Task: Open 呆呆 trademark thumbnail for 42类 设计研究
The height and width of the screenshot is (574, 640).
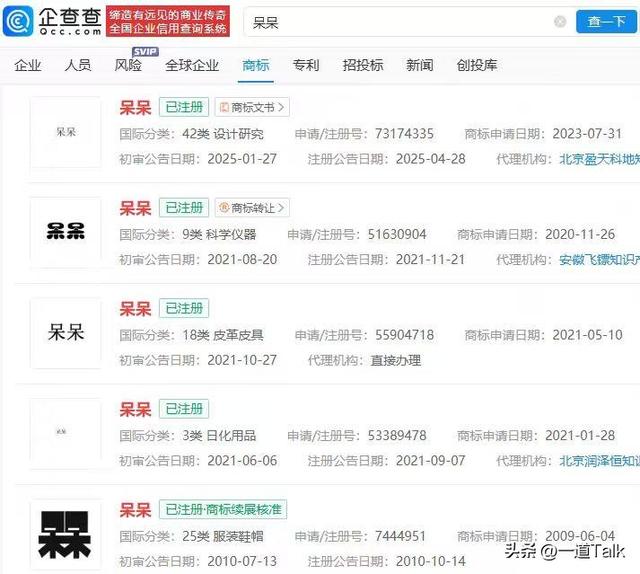Action: point(66,132)
